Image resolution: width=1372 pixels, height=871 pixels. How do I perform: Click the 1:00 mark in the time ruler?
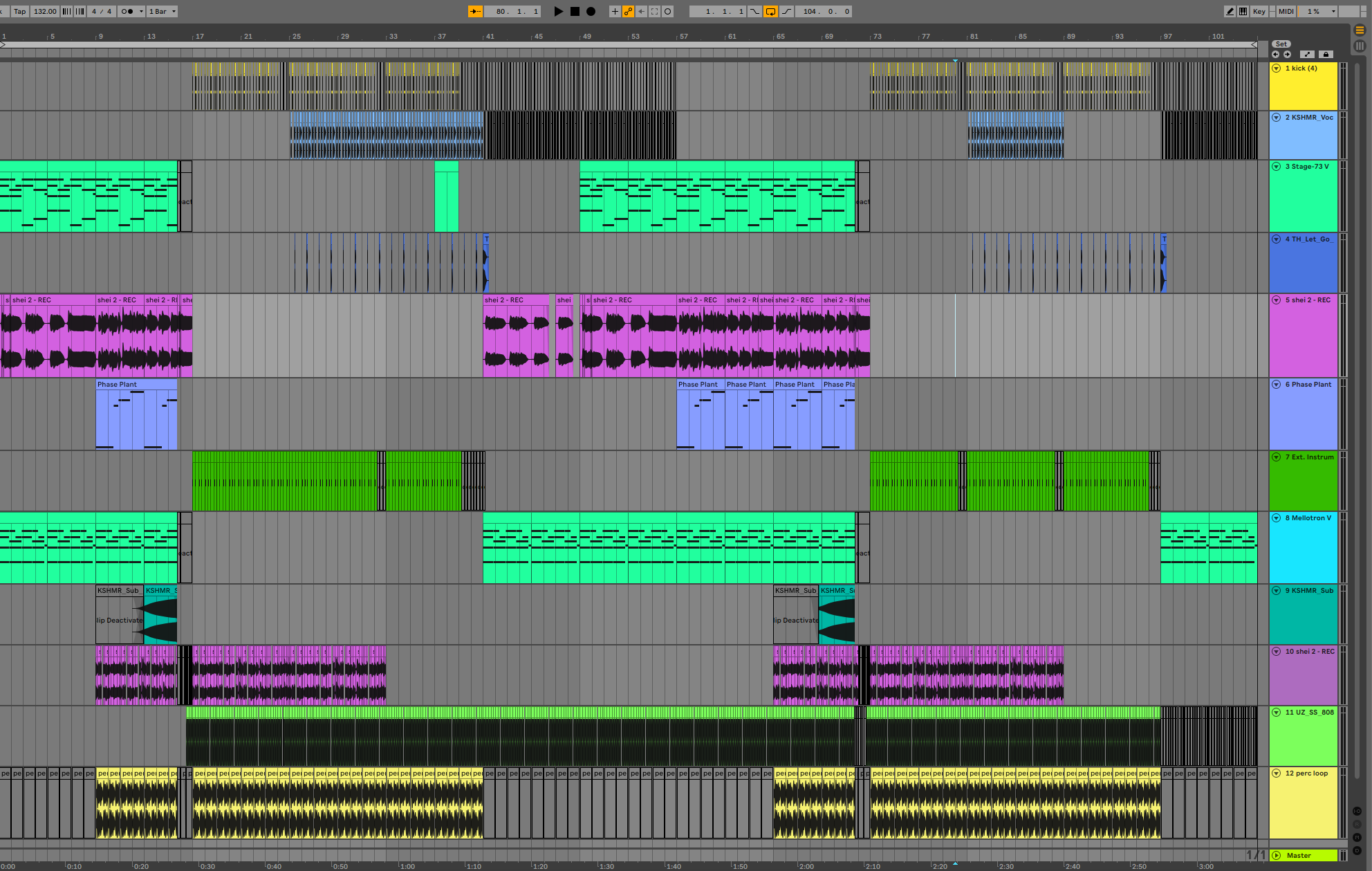coord(407,866)
